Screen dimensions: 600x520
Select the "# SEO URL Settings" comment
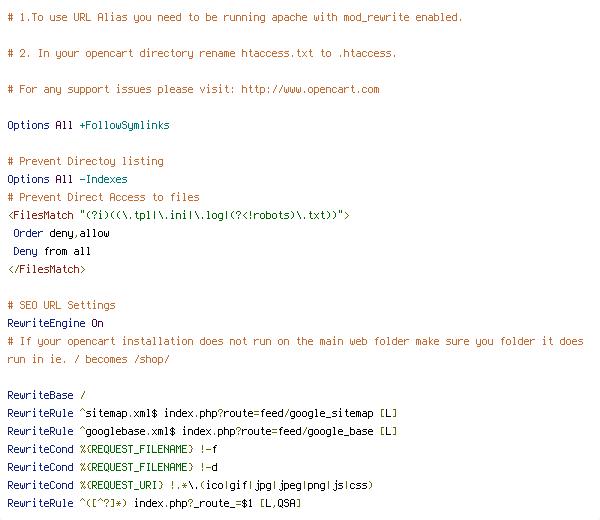(x=61, y=305)
